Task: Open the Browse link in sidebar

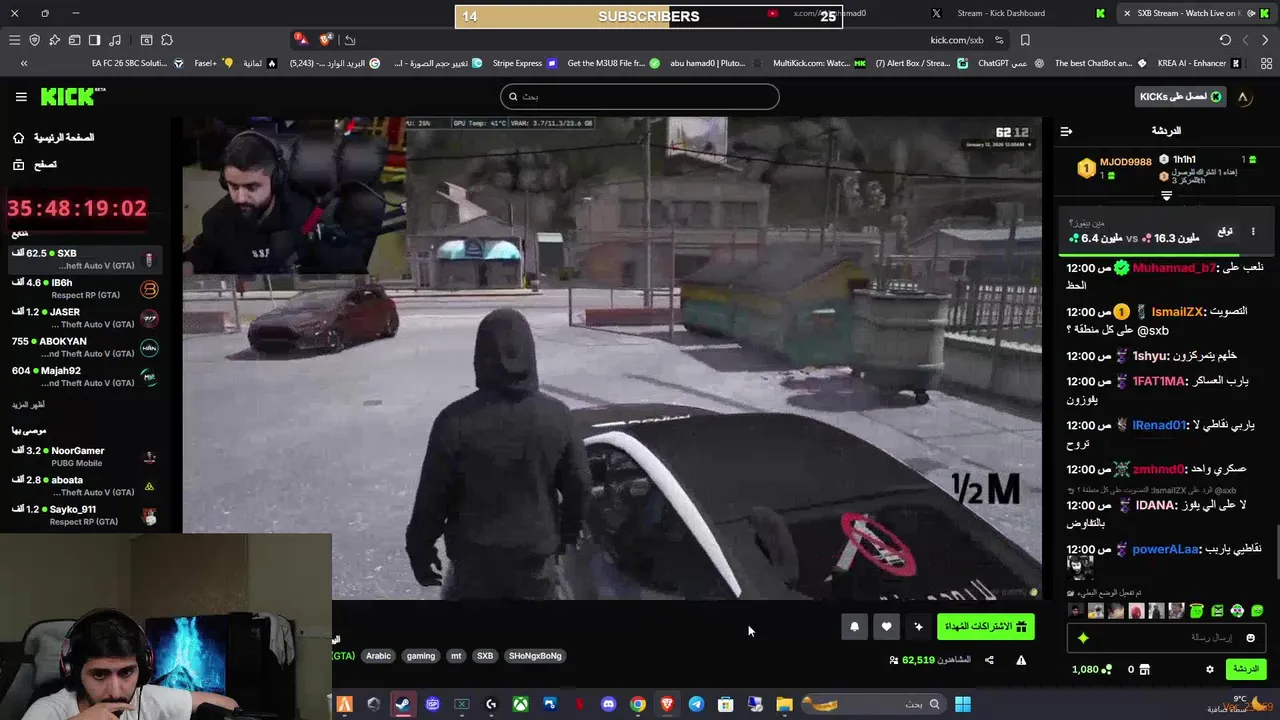Action: (x=36, y=164)
